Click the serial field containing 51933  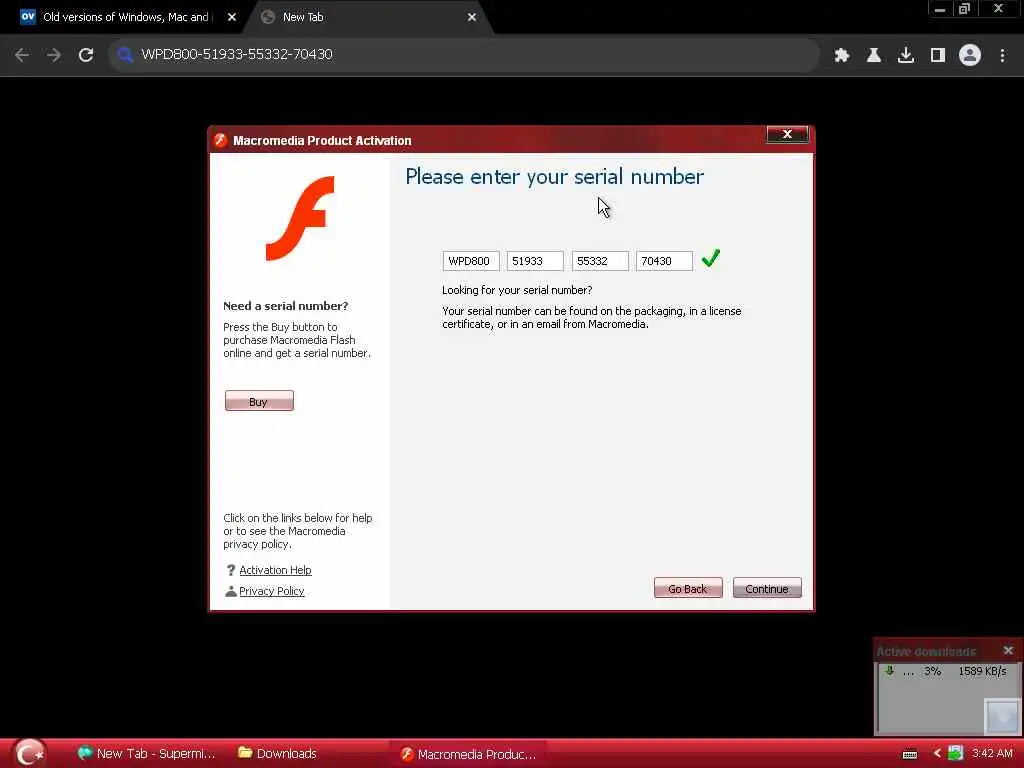pos(535,261)
